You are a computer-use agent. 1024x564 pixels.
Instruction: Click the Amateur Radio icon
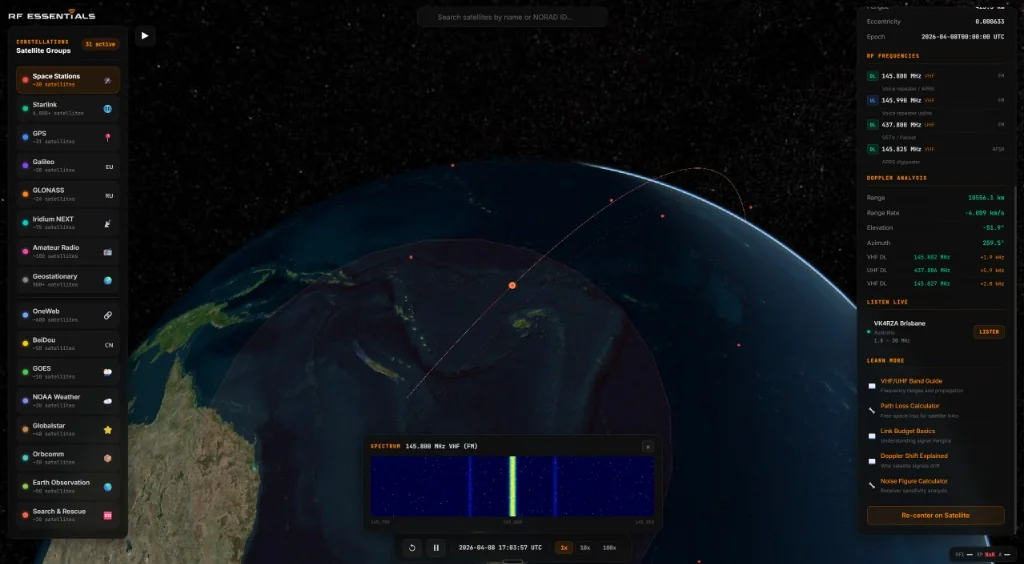click(x=108, y=252)
